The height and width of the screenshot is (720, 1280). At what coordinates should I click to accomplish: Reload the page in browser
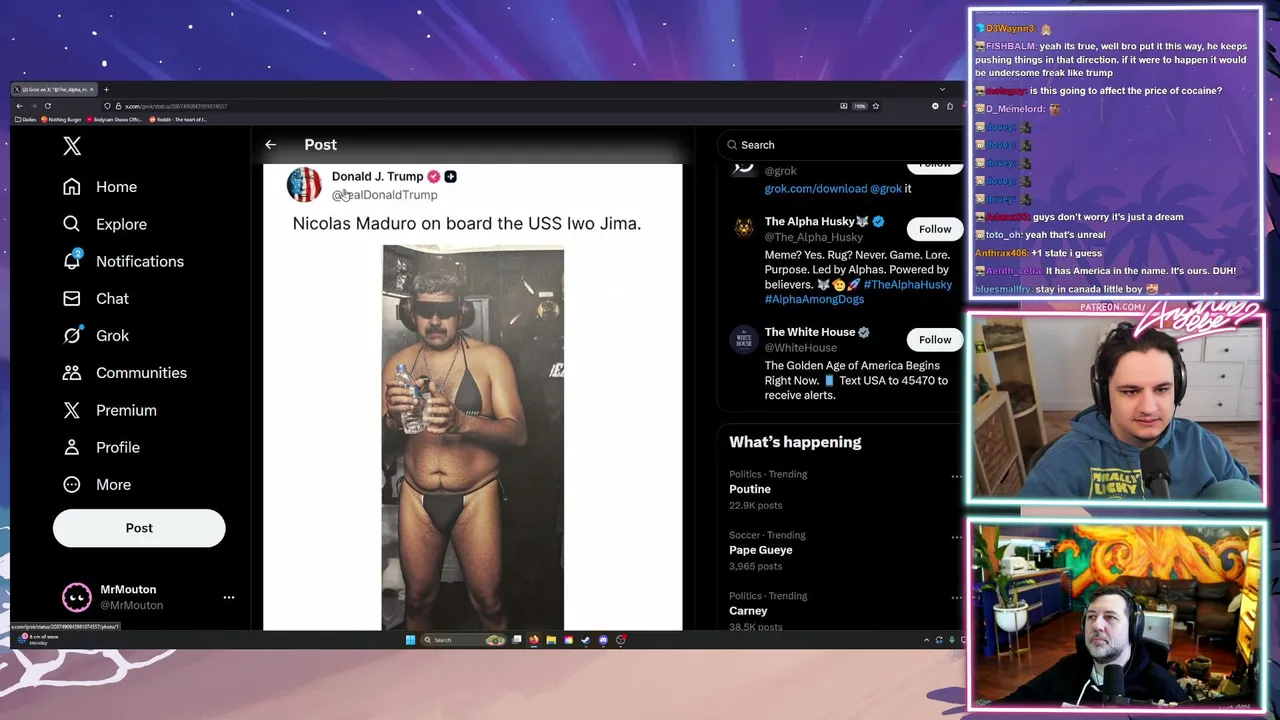point(47,106)
